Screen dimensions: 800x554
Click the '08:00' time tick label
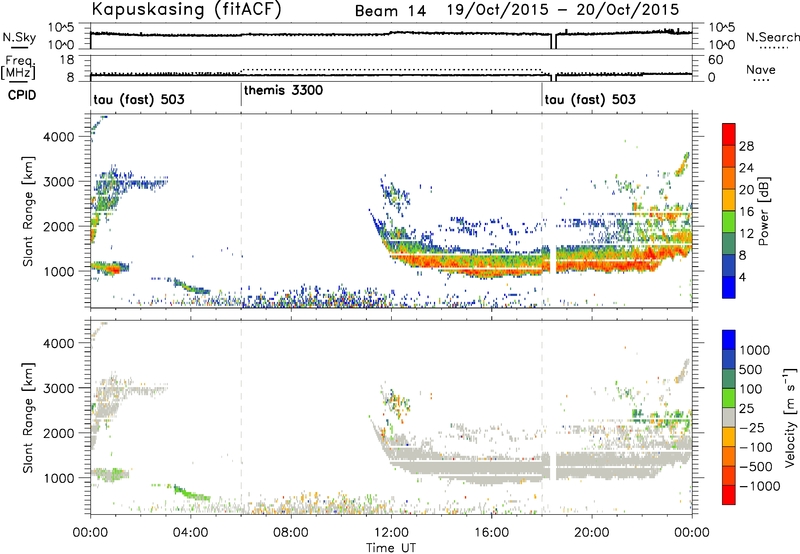tap(291, 533)
